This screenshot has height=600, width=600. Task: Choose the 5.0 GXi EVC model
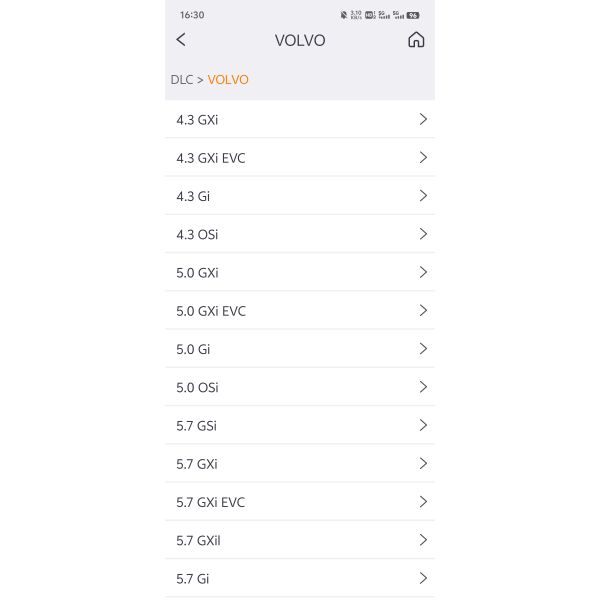[x=299, y=311]
